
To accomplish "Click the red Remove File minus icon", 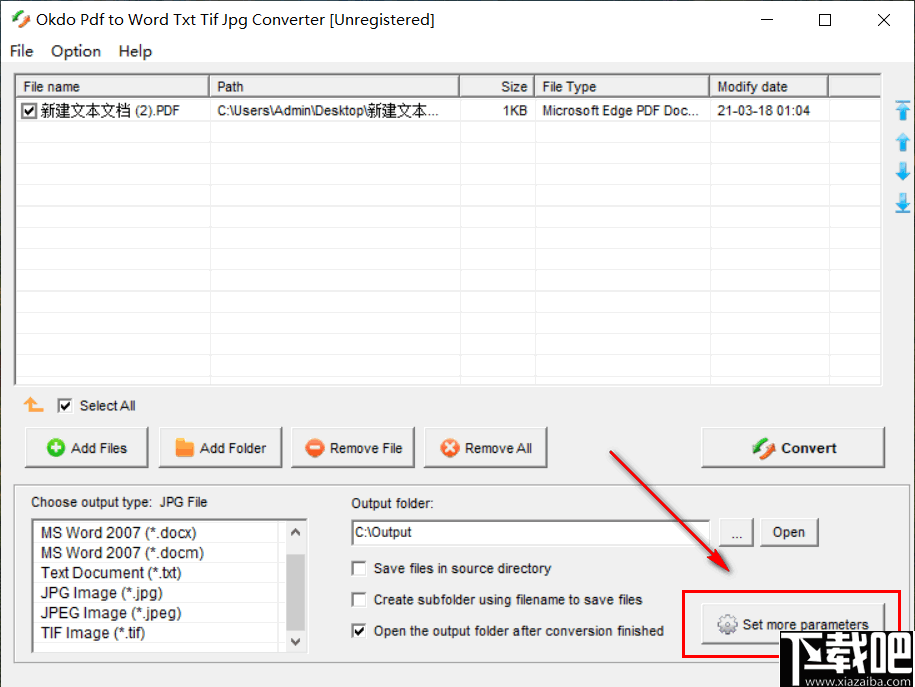I will tap(316, 447).
